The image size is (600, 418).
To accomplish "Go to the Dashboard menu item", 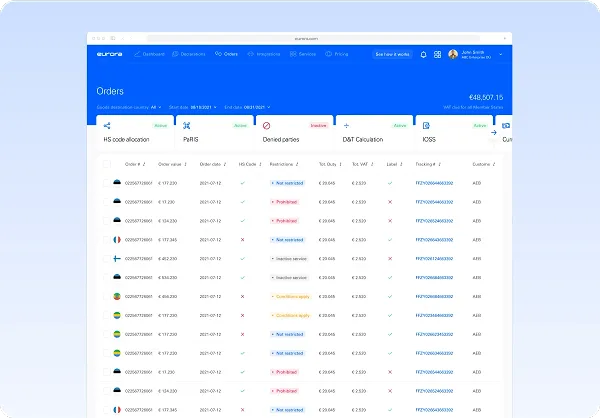I will [149, 54].
